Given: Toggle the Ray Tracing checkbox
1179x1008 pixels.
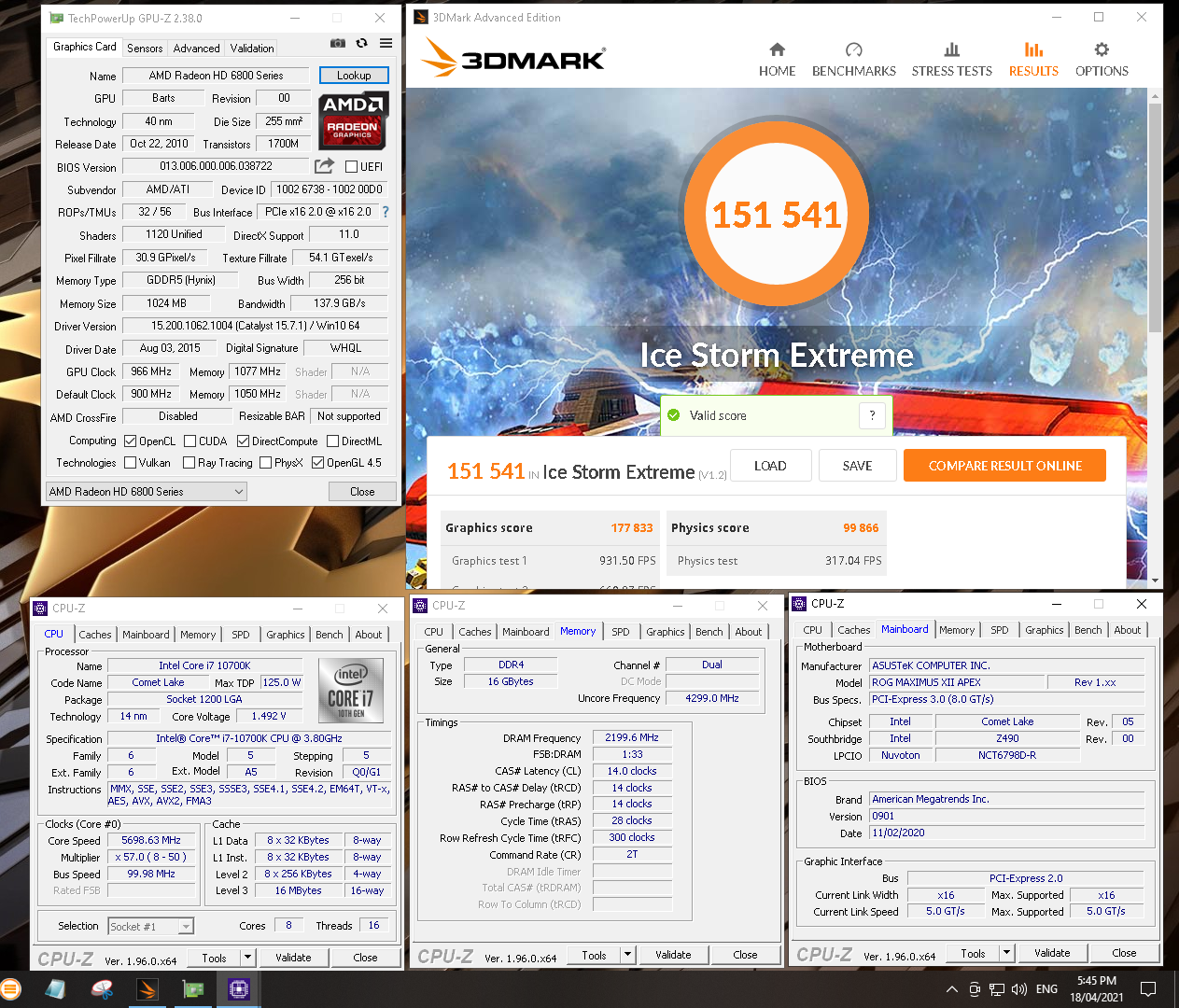Looking at the screenshot, I should click(x=189, y=463).
